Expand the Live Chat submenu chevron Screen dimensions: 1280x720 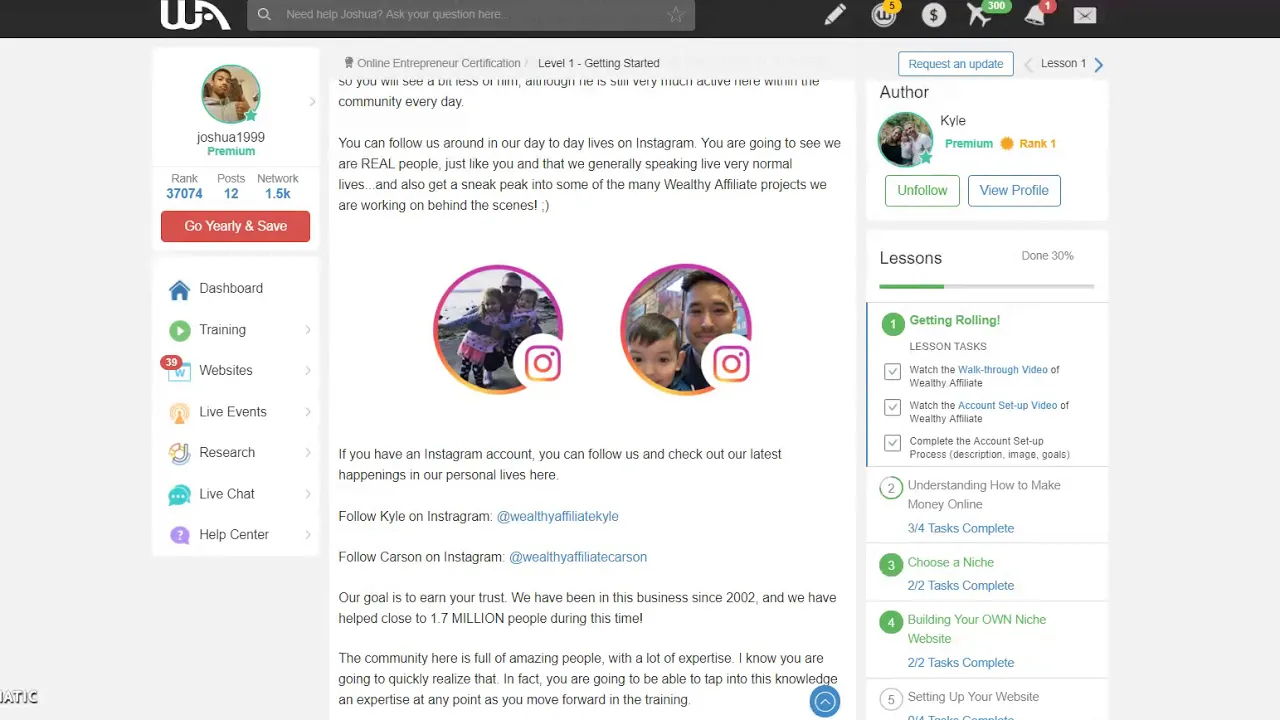[x=307, y=494]
